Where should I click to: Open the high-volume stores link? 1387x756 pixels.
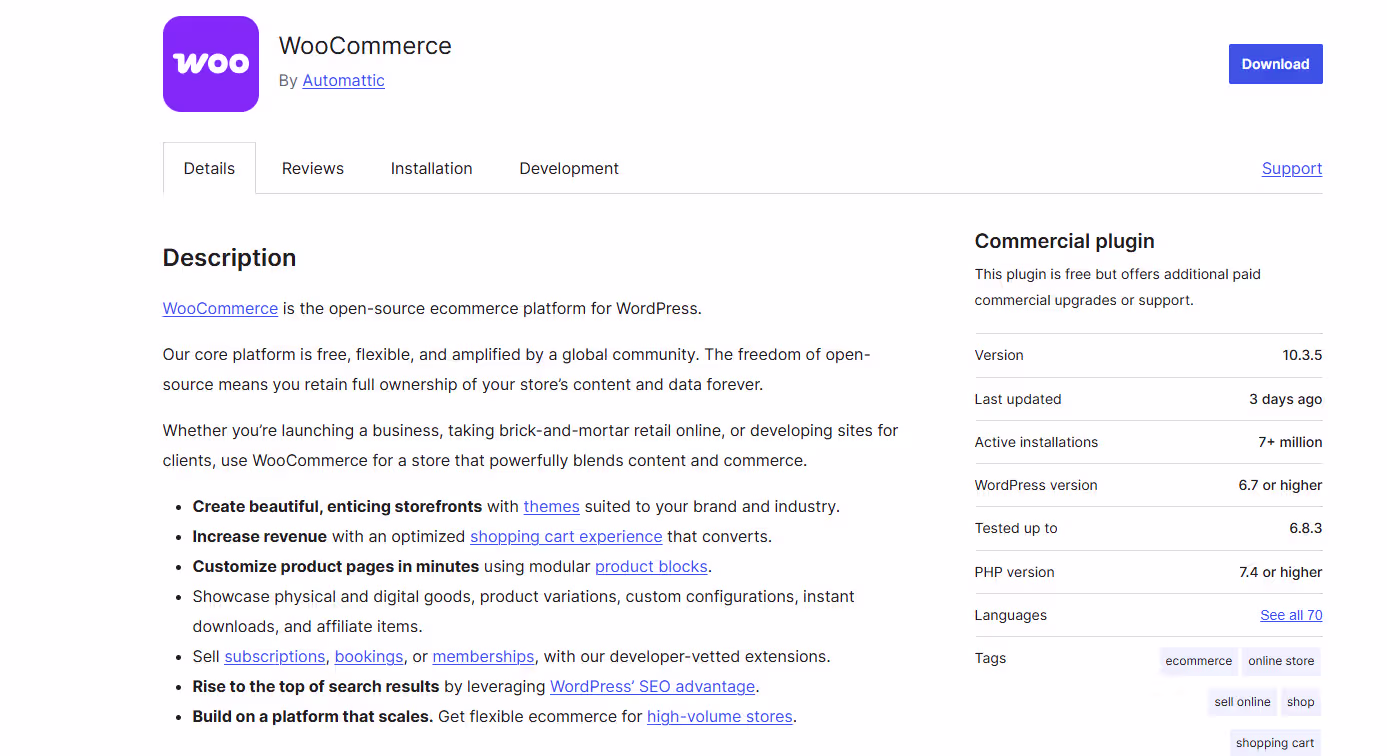(718, 716)
